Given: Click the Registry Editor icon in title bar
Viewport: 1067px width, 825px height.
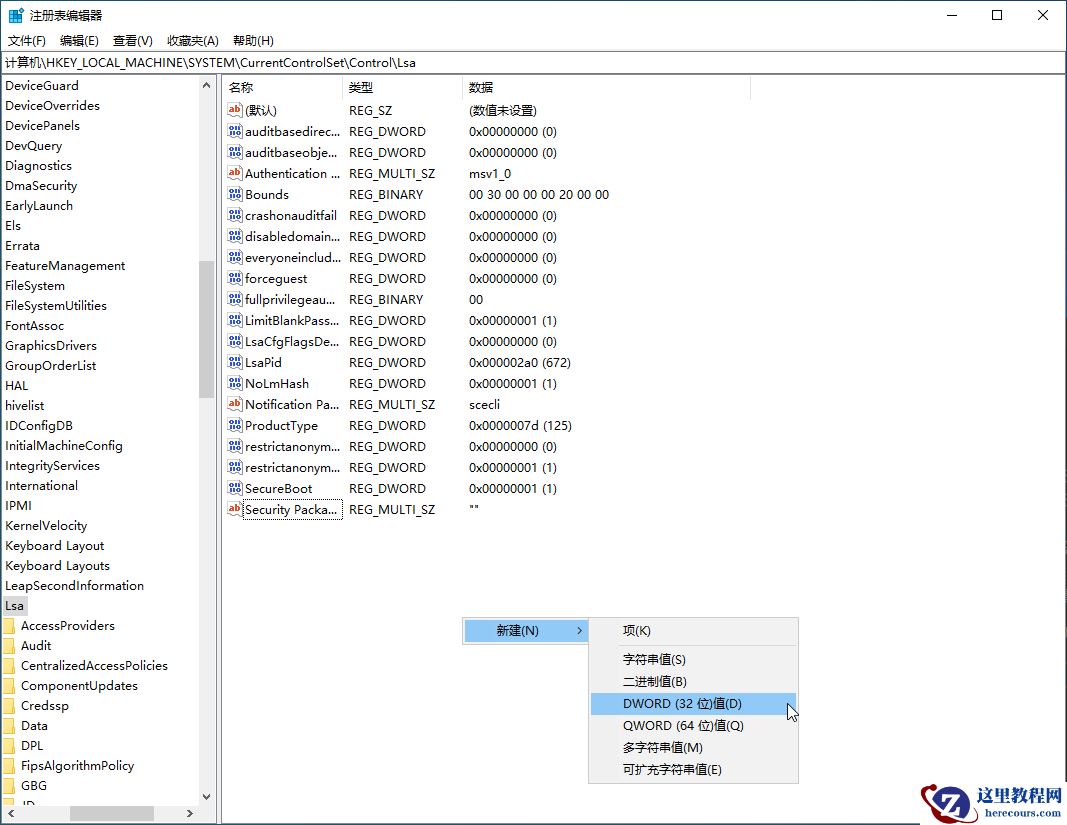Looking at the screenshot, I should click(x=15, y=14).
